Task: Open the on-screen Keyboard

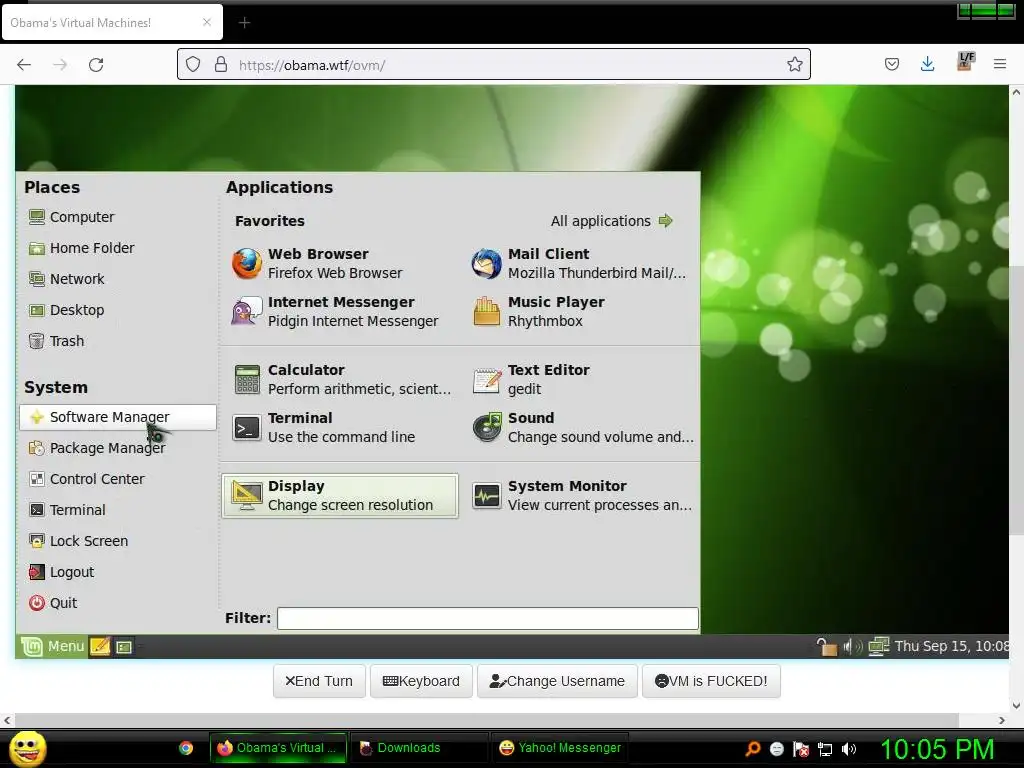Action: 421,681
